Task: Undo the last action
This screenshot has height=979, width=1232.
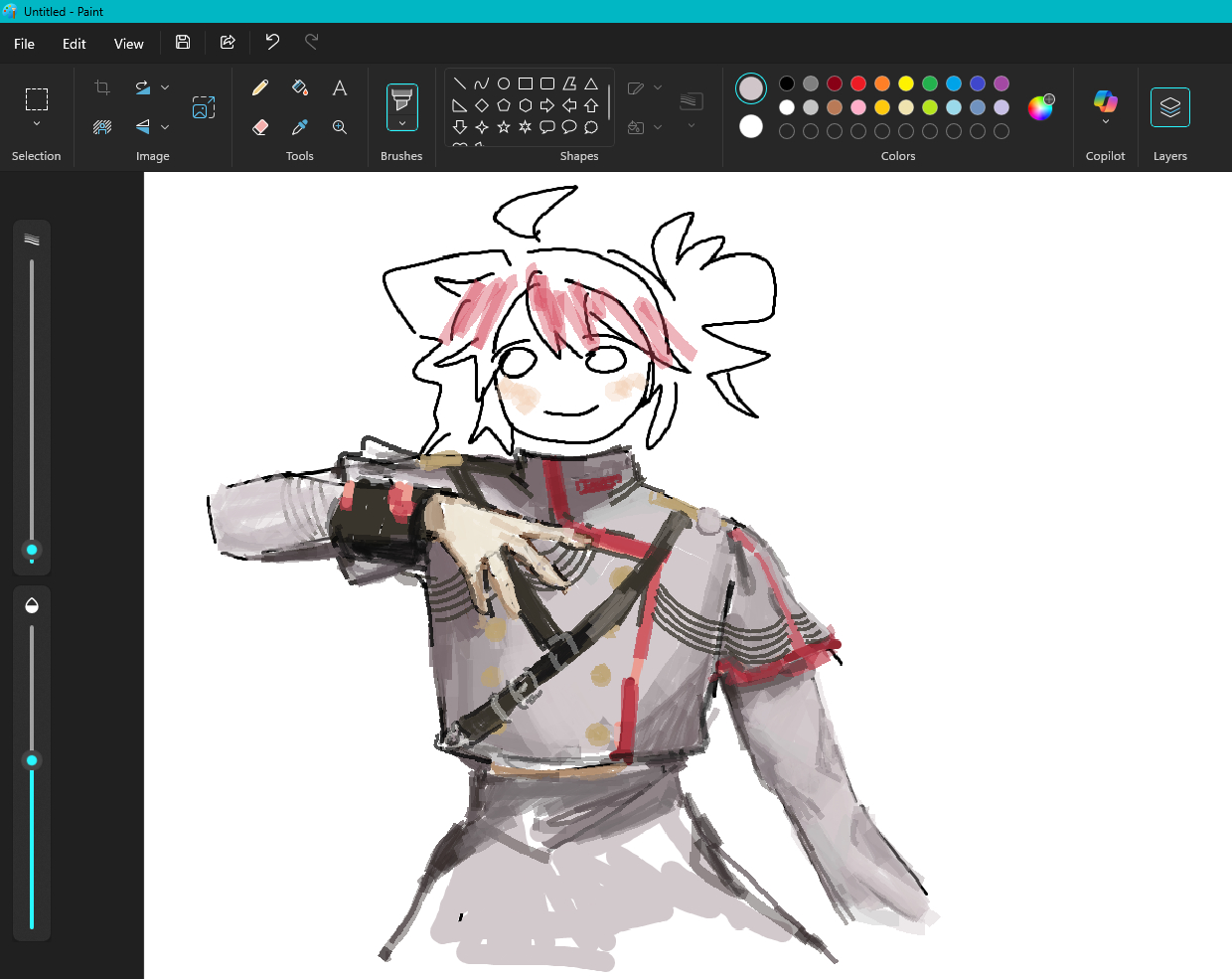Action: point(272,42)
